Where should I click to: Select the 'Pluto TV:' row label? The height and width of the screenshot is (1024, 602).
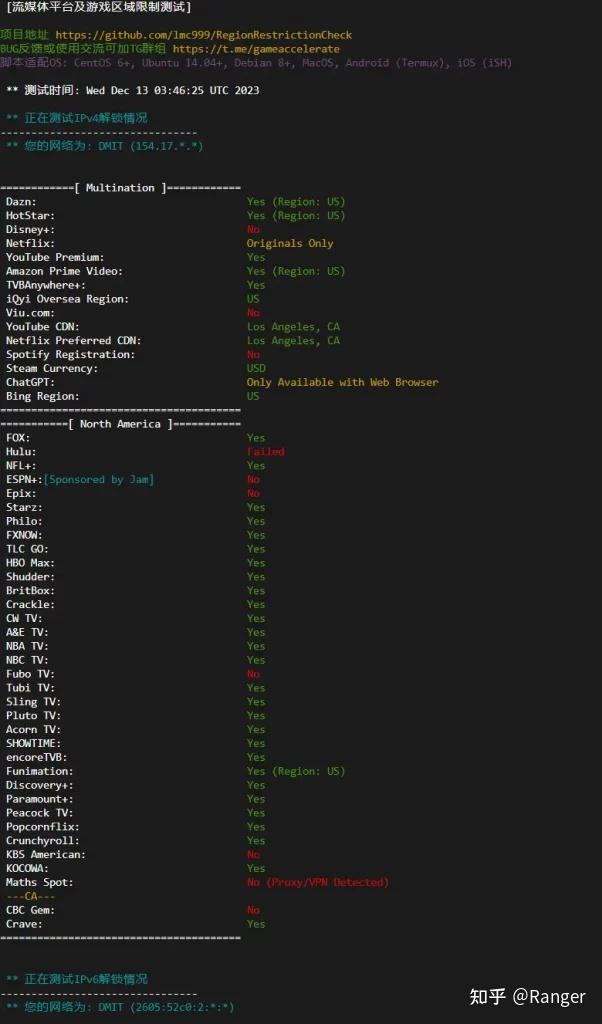[33, 715]
